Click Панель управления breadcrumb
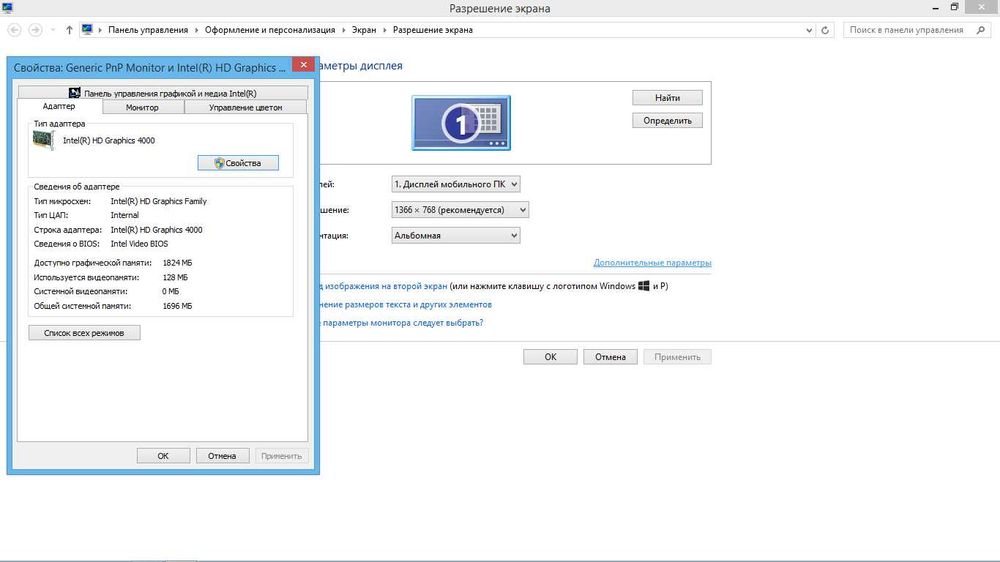Viewport: 1000px width, 562px height. [148, 30]
